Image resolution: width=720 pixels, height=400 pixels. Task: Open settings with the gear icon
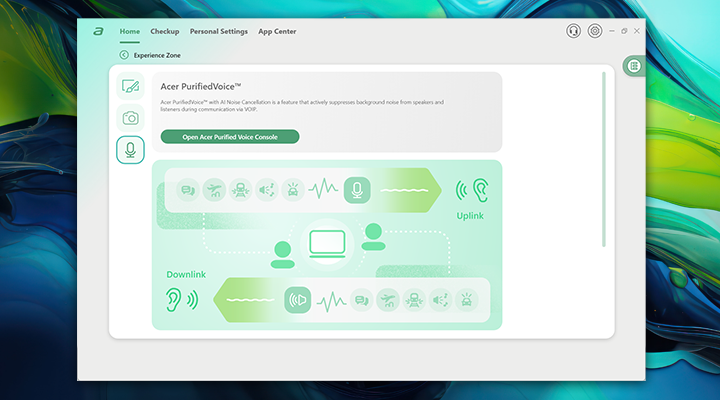click(595, 31)
